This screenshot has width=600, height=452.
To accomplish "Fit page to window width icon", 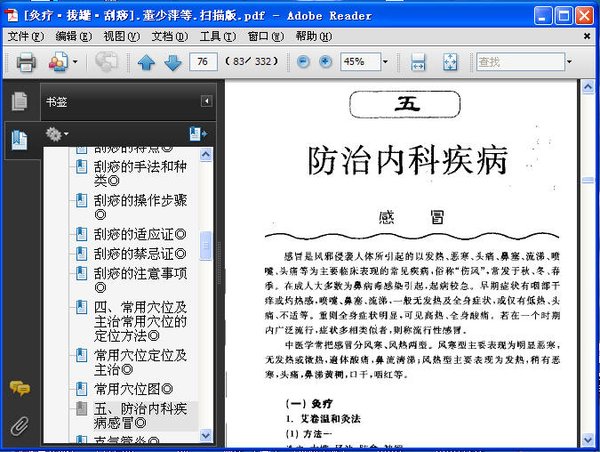I will pos(418,62).
